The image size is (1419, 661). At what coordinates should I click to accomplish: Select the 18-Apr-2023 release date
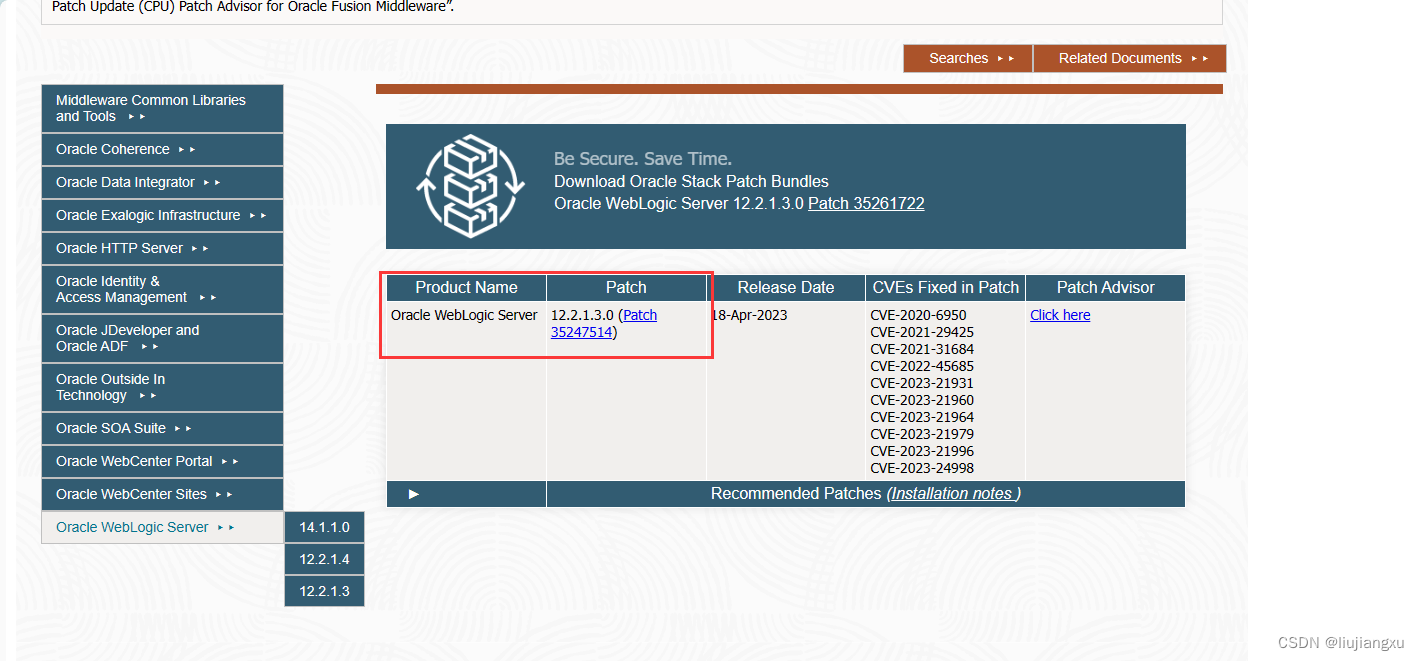pyautogui.click(x=750, y=315)
